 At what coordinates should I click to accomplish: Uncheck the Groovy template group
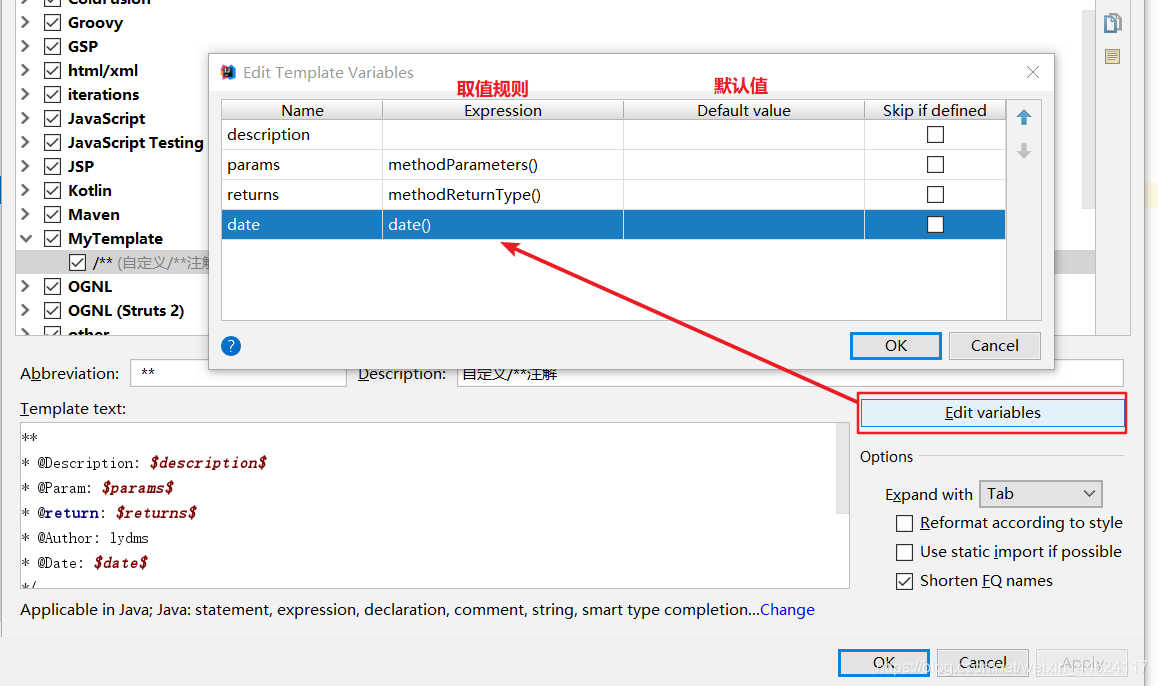pyautogui.click(x=52, y=23)
